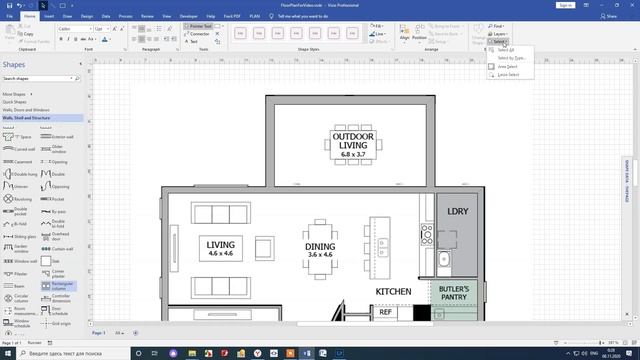The height and width of the screenshot is (360, 640).
Task: Pick the Beam shape
Action: pyautogui.click(x=13, y=286)
